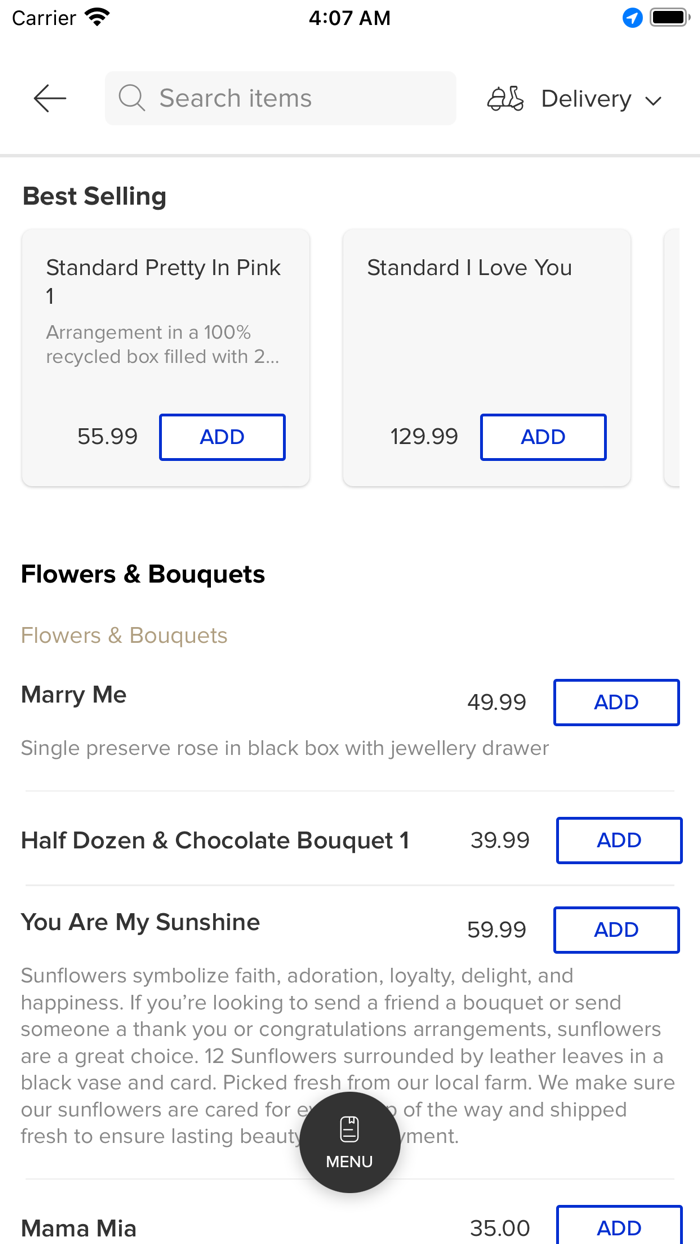This screenshot has width=700, height=1244.
Task: Add Standard I Love You item
Action: [x=543, y=437]
